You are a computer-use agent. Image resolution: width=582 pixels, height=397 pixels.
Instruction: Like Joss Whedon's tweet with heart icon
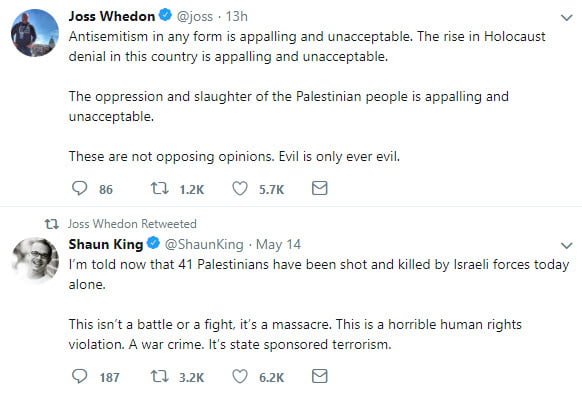point(240,188)
